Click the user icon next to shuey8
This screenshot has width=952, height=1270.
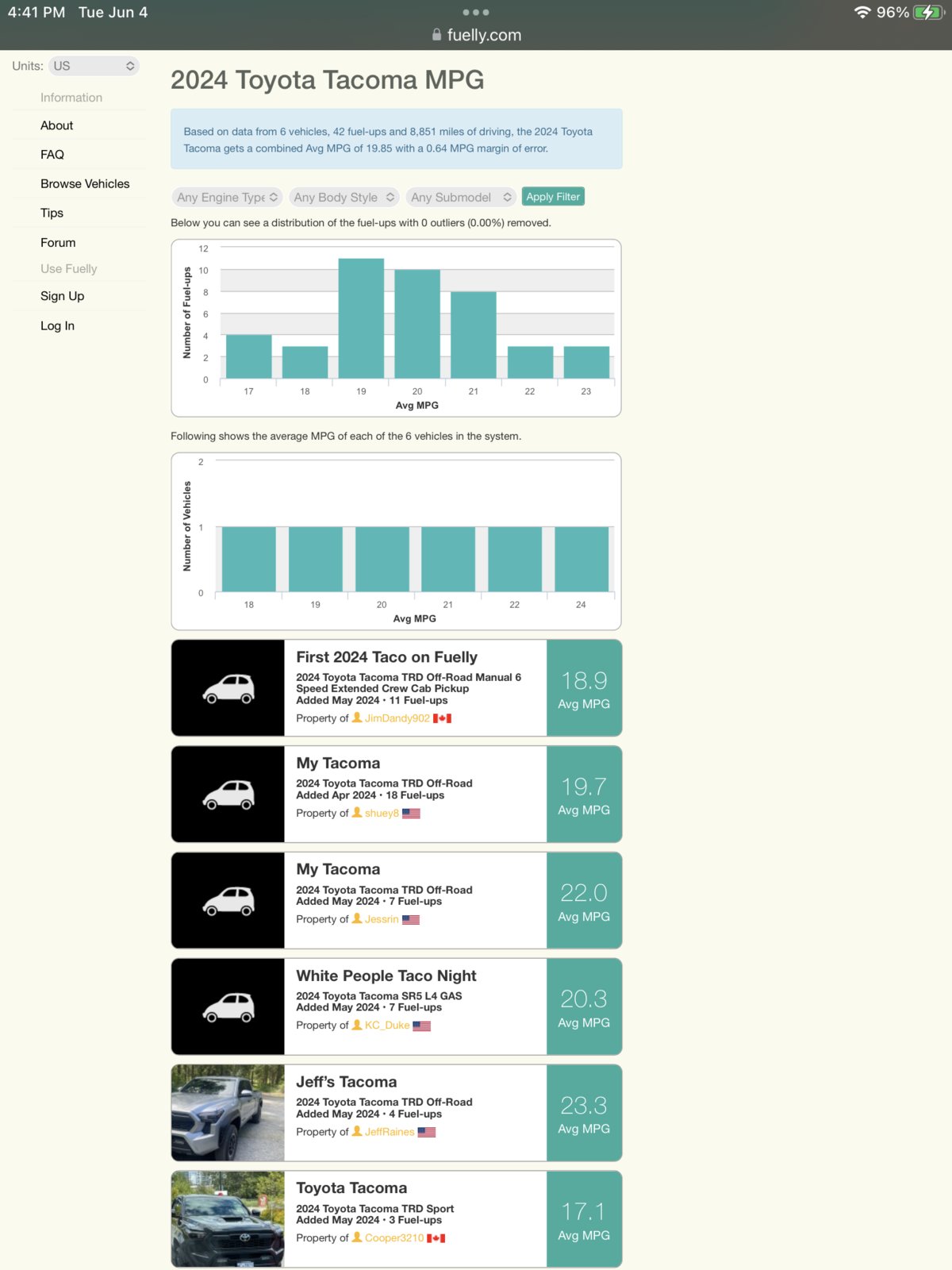(357, 813)
